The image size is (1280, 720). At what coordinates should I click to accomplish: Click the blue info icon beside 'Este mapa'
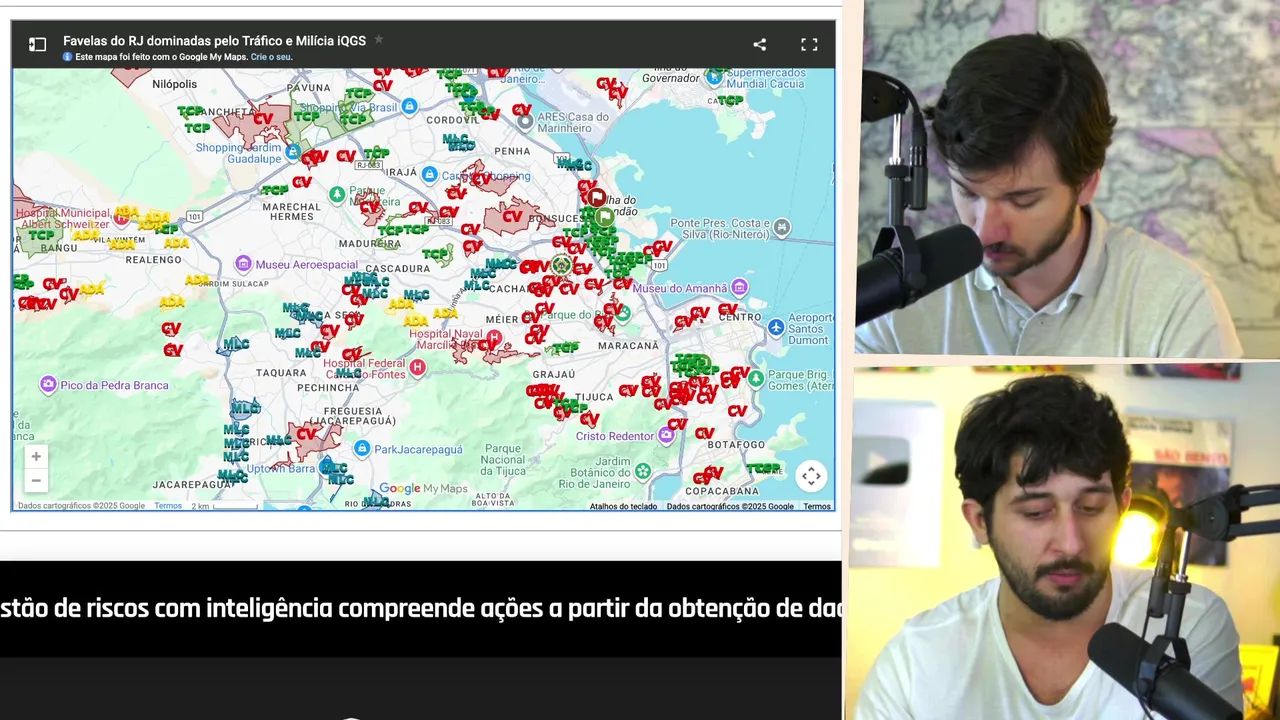tap(68, 57)
